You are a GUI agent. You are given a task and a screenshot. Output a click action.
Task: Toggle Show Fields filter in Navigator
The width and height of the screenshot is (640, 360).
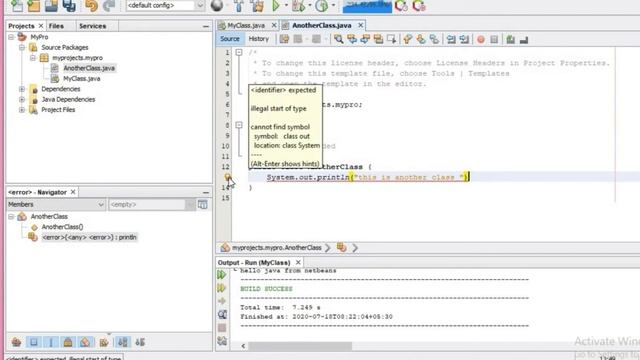[33, 342]
